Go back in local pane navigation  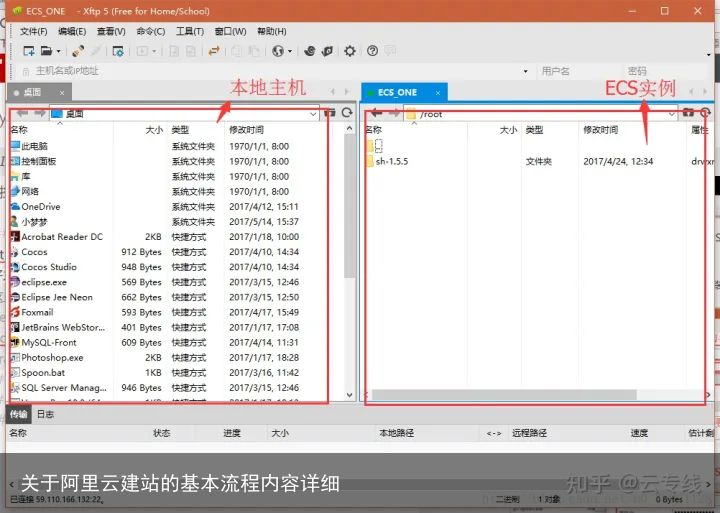click(x=22, y=113)
